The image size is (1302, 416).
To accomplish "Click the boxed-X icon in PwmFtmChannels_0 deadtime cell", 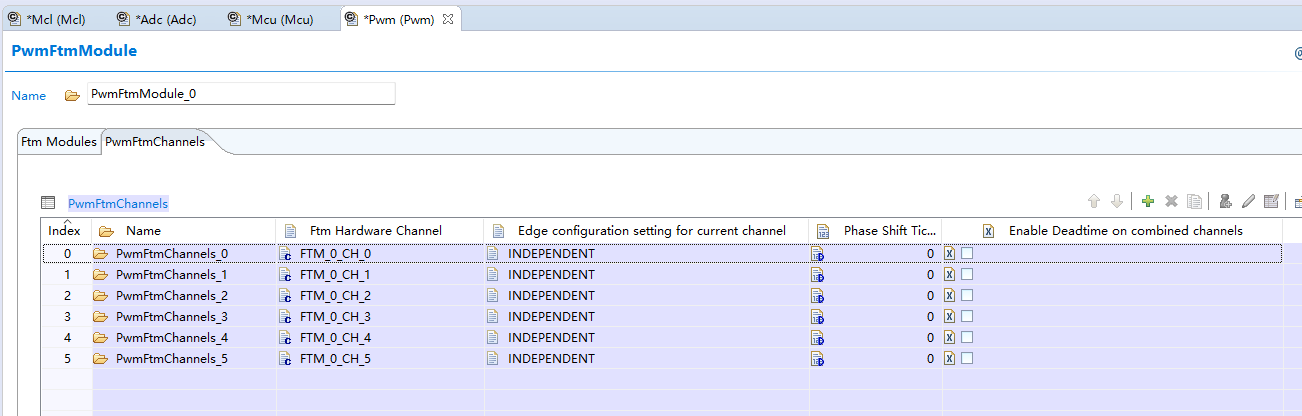I will 950,254.
